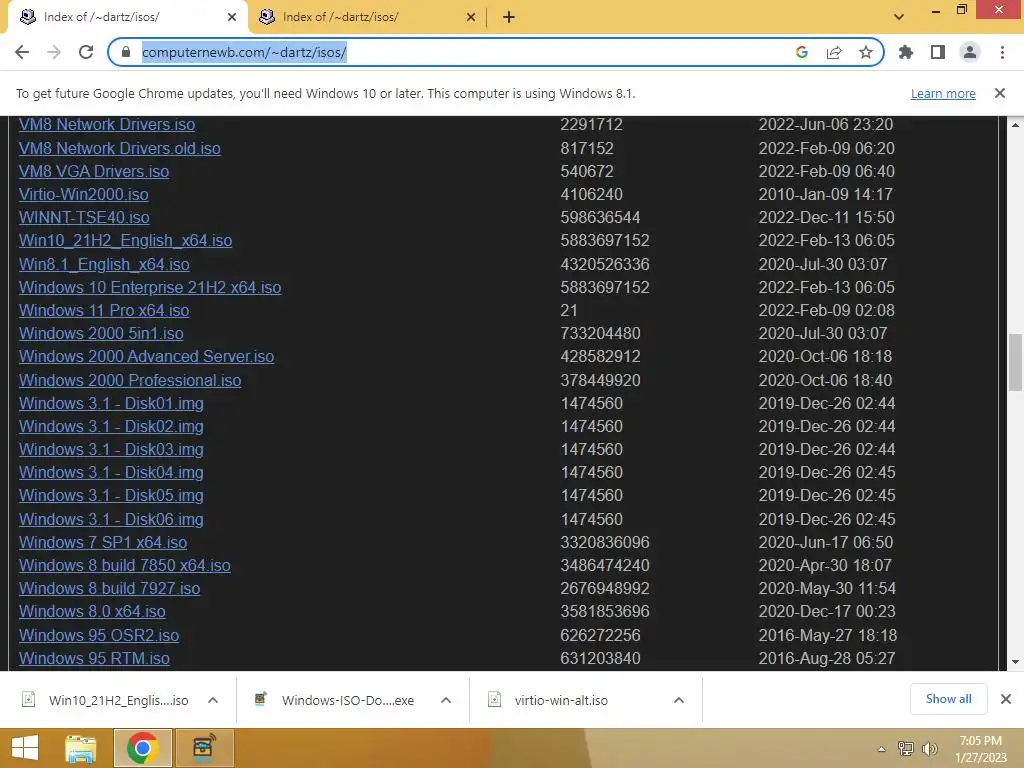Viewport: 1024px width, 768px height.
Task: Click Windows 3.1 - Disk03.img link
Action: (x=111, y=449)
